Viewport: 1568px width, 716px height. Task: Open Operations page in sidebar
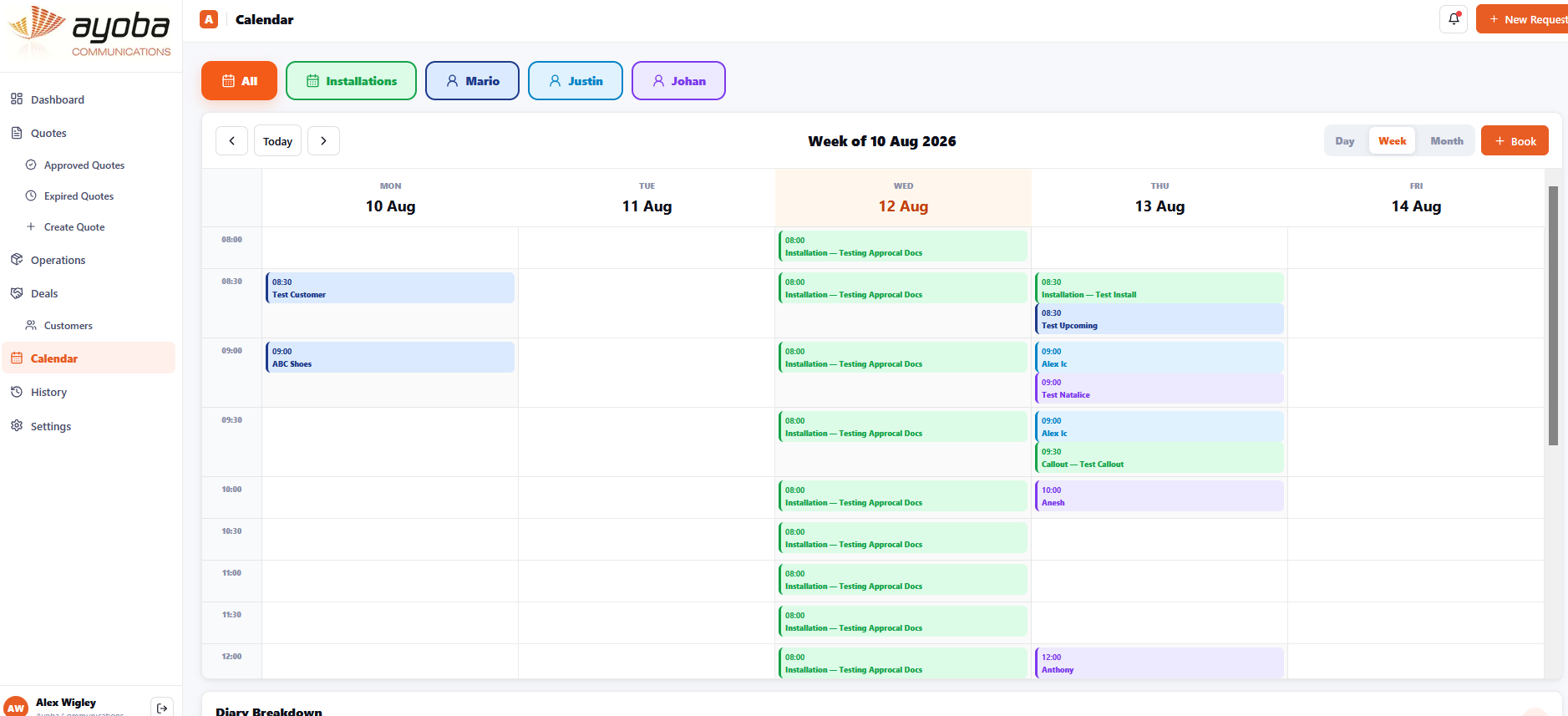pyautogui.click(x=89, y=260)
